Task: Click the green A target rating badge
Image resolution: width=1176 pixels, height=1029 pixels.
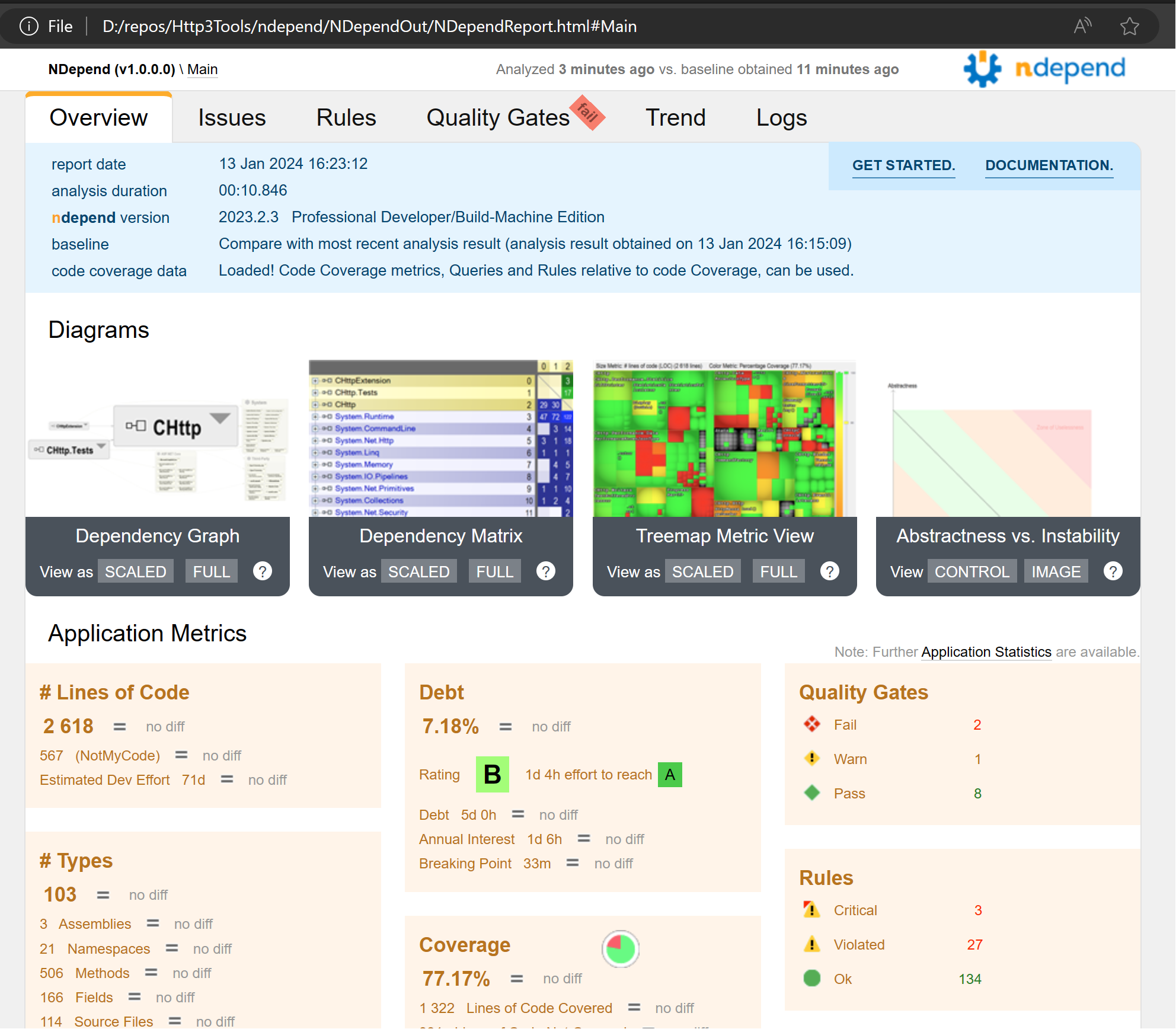Action: 670,774
